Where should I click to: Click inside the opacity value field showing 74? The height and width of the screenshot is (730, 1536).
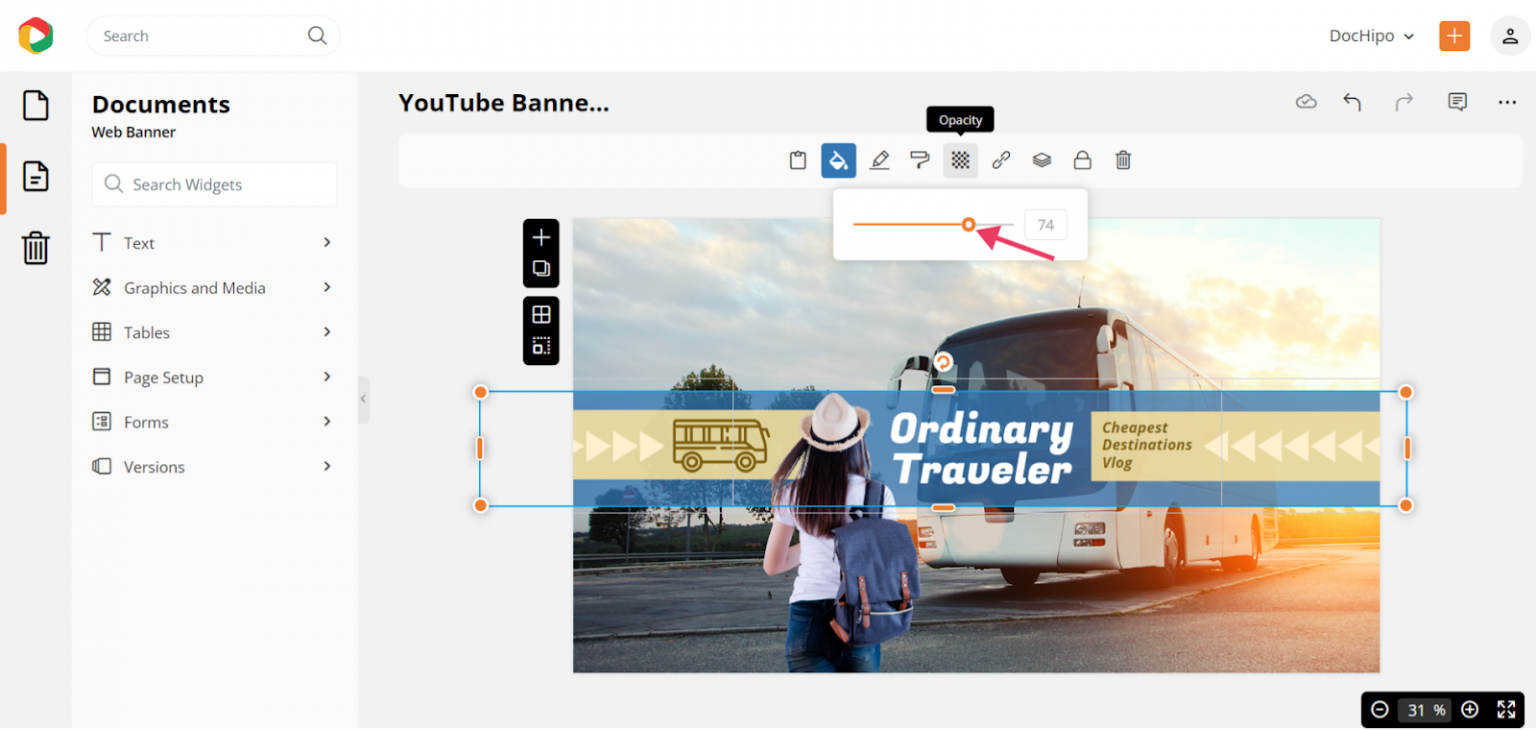[1045, 224]
